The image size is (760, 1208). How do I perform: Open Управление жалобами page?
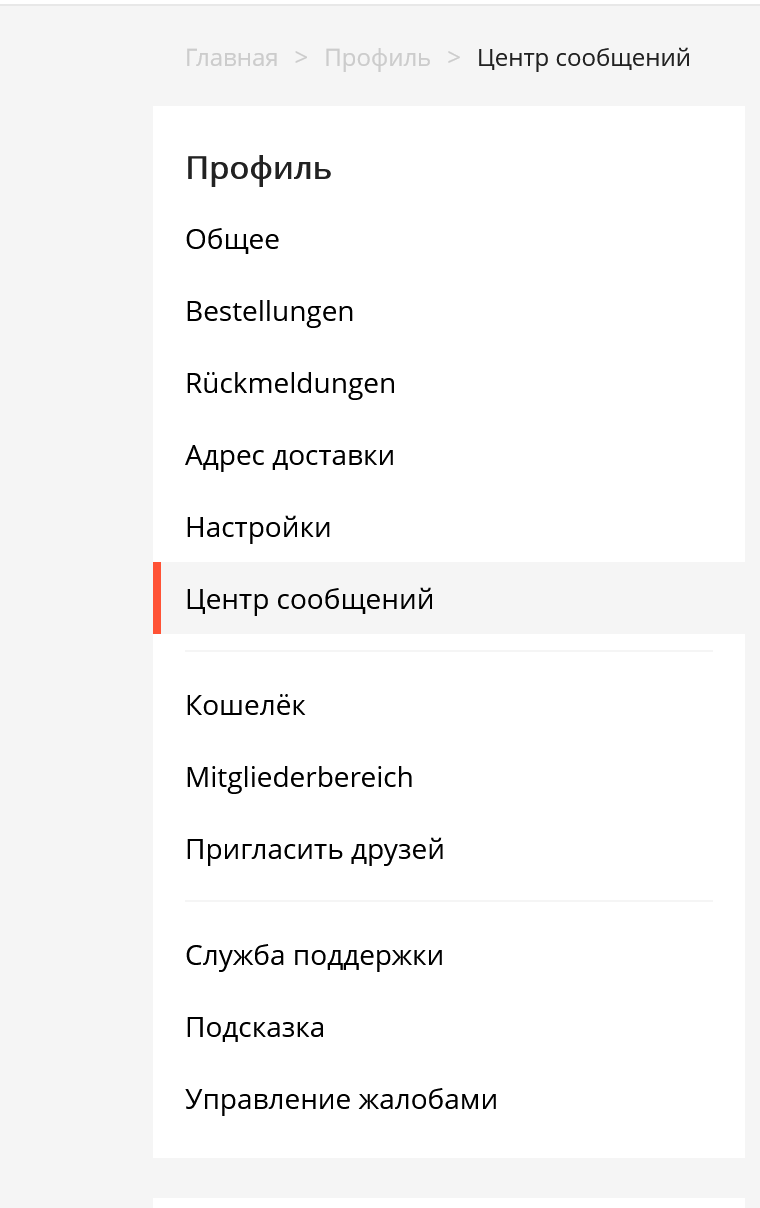pos(341,1100)
